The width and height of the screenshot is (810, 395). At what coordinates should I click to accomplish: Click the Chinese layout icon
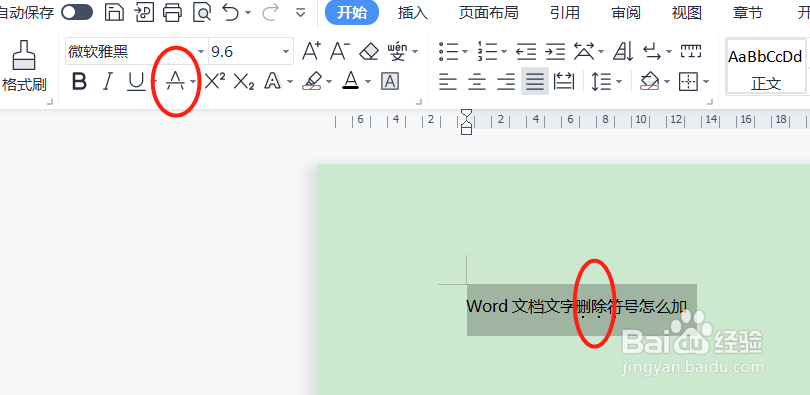(584, 51)
